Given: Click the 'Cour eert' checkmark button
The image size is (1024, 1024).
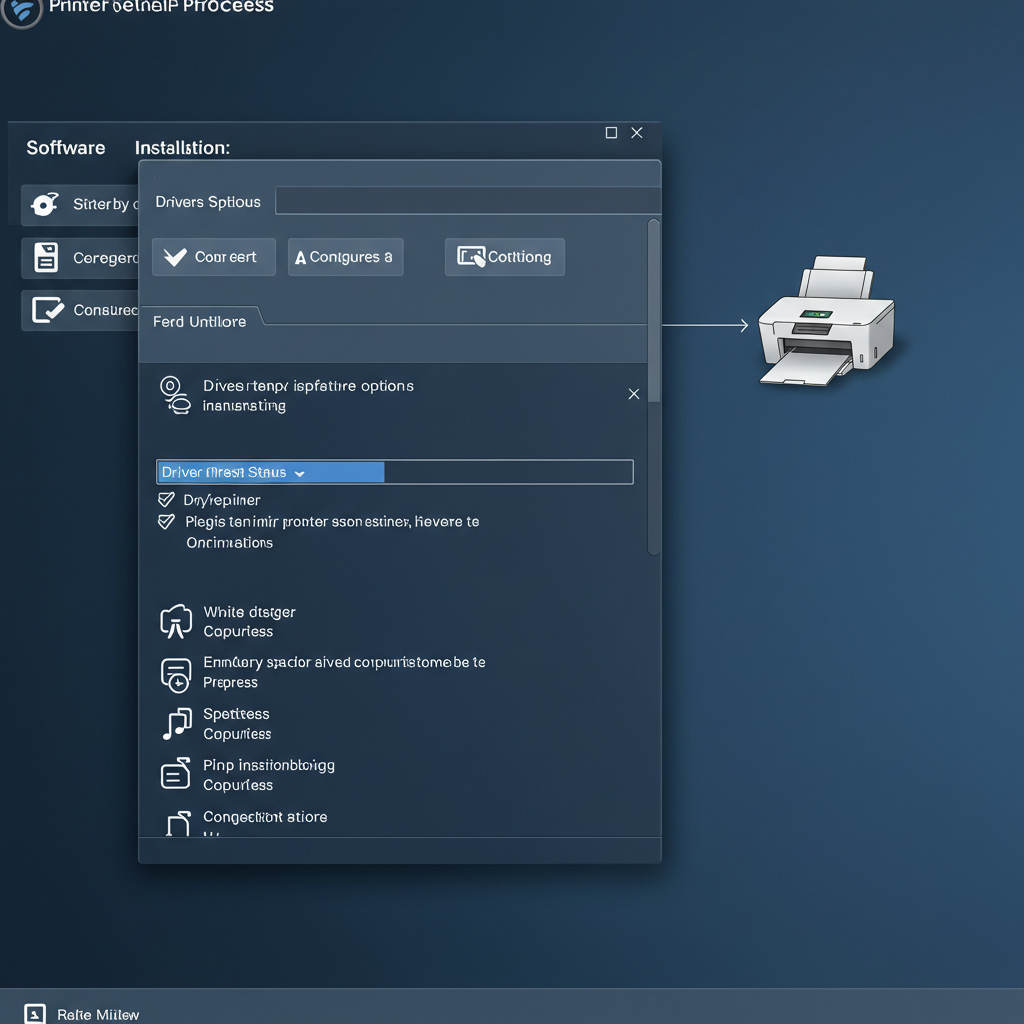Looking at the screenshot, I should pyautogui.click(x=214, y=257).
